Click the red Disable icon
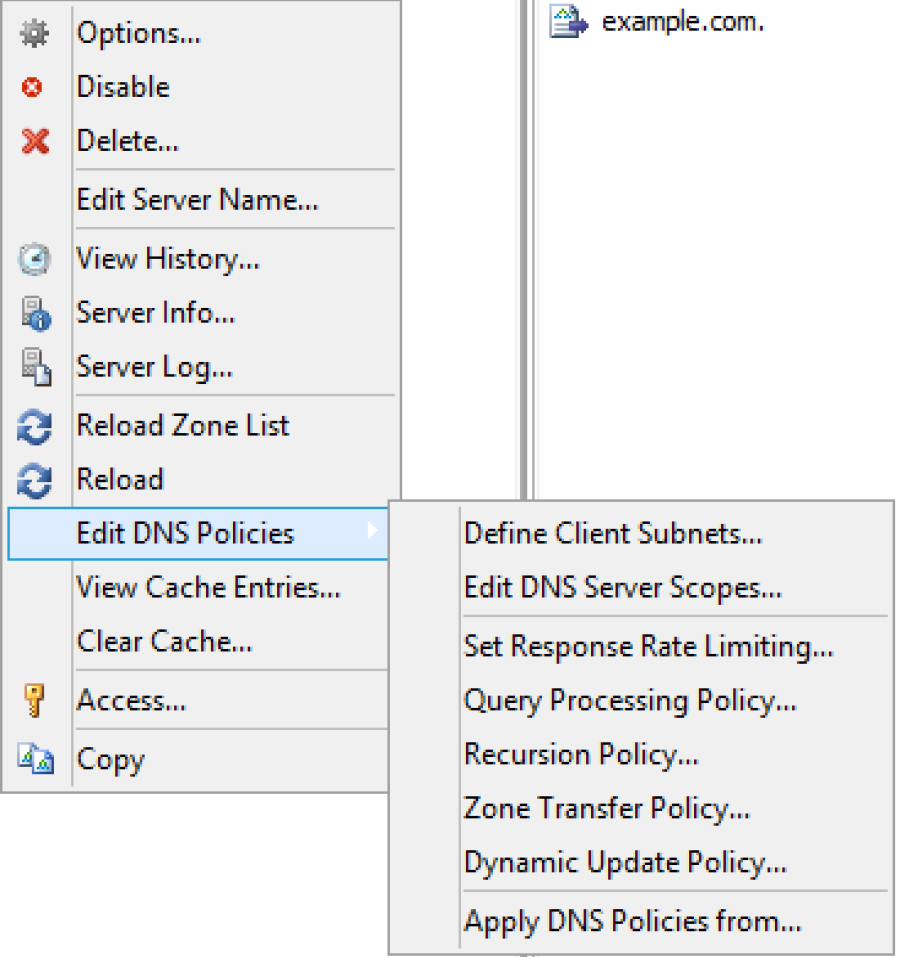900x957 pixels. [33, 88]
